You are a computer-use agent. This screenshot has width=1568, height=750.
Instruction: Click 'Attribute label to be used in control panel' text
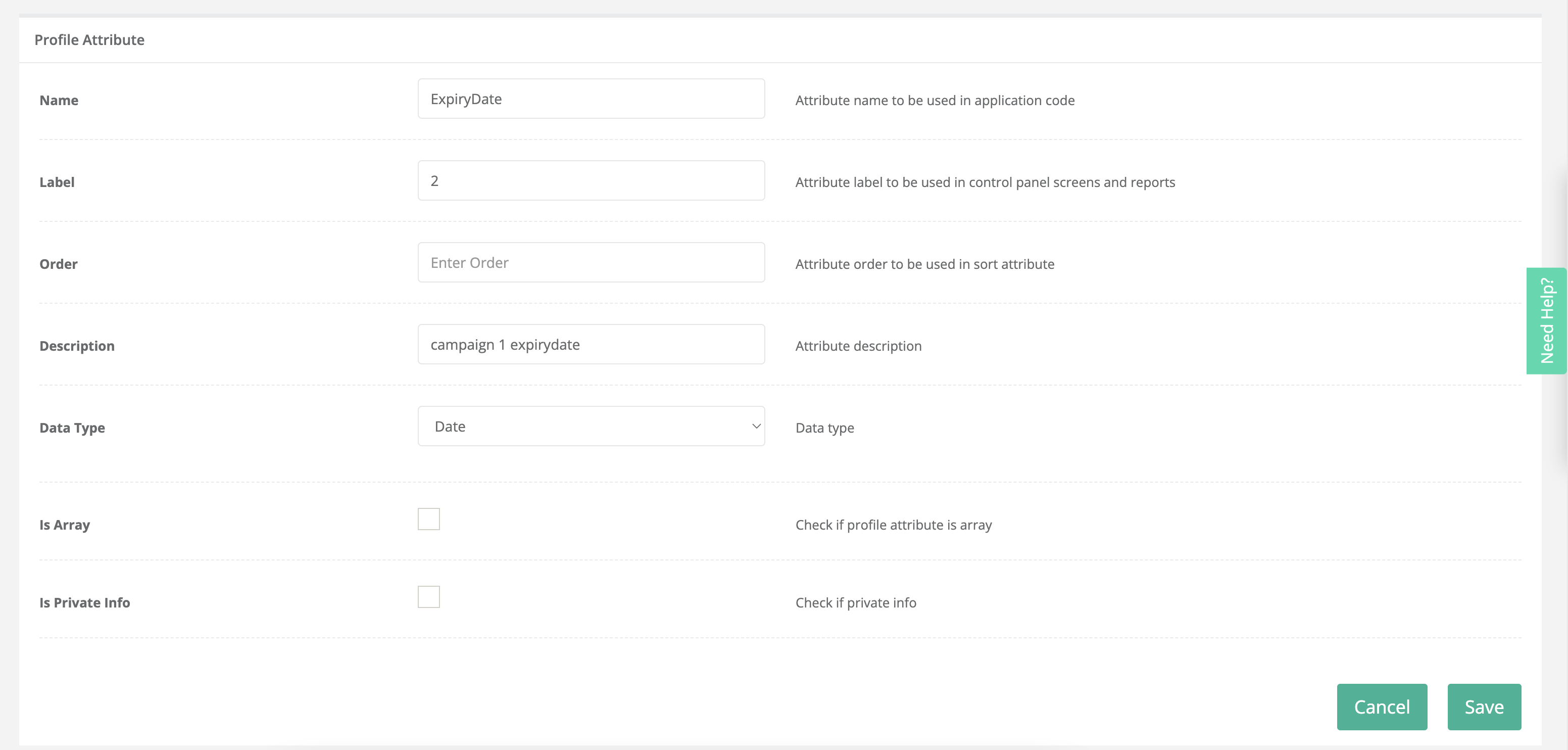point(985,182)
